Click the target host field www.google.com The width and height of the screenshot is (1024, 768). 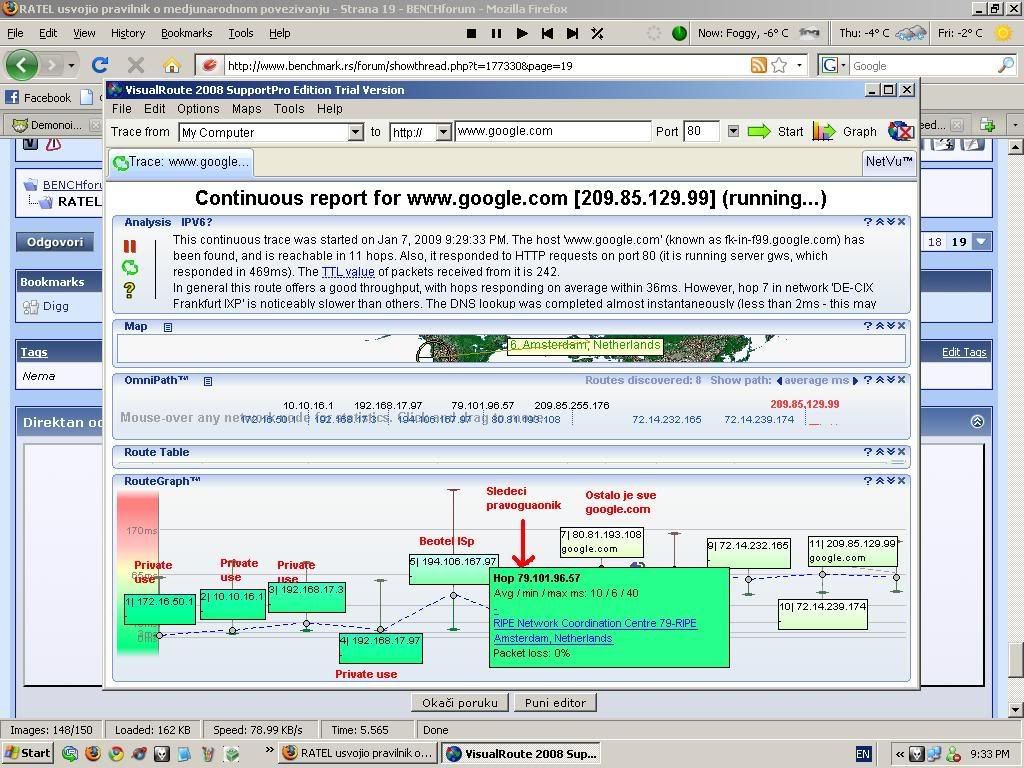click(552, 131)
